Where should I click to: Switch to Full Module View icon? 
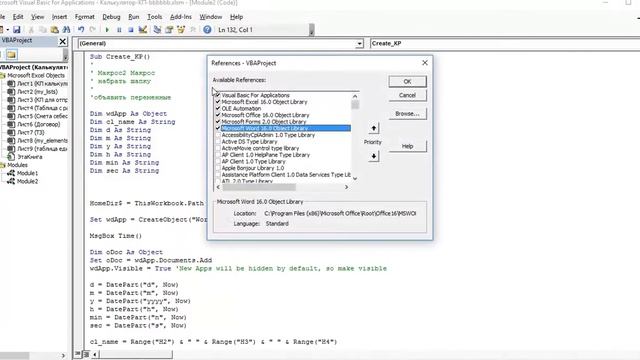pos(86,354)
